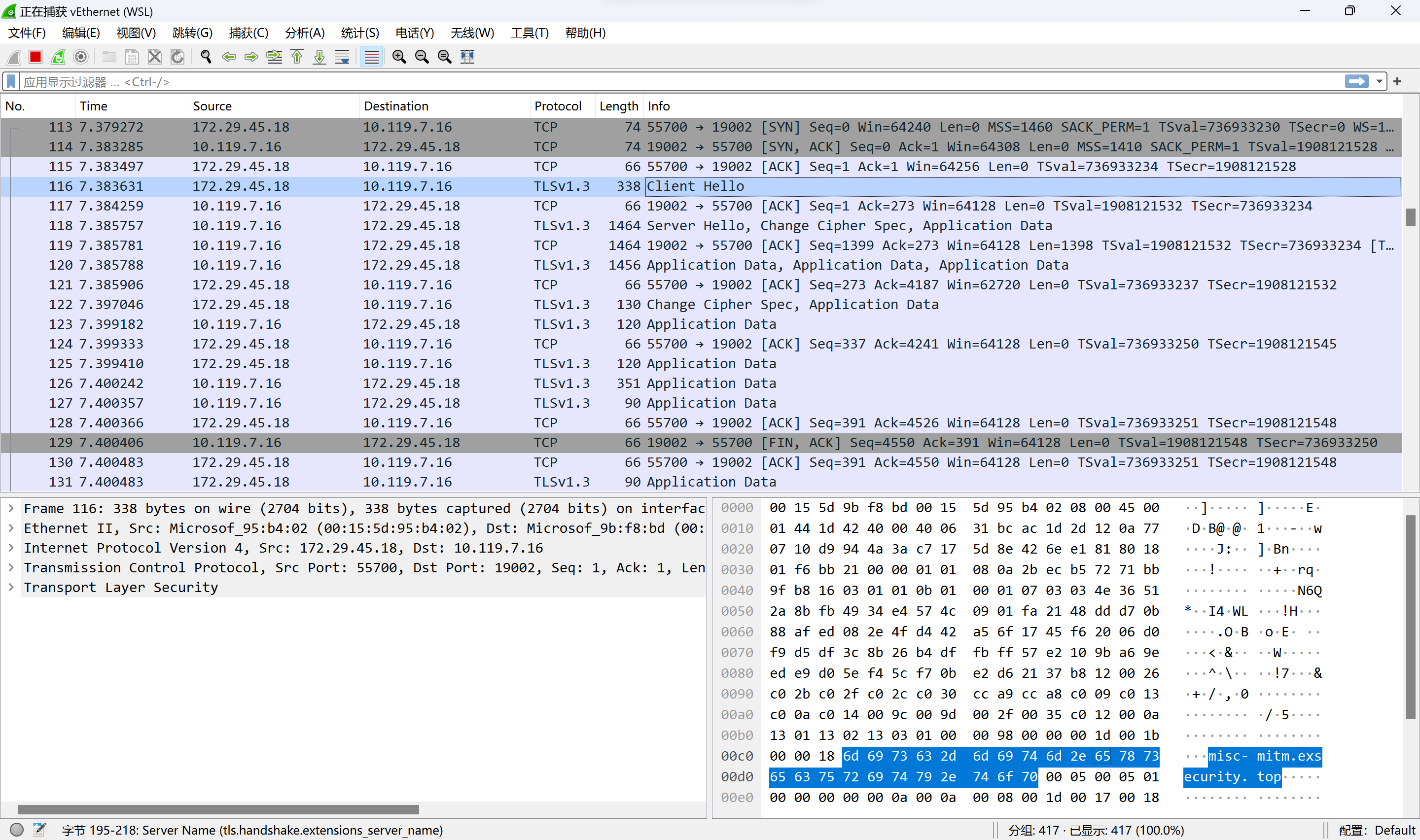Click the 配置: Default profile in status bar
The width and height of the screenshot is (1420, 840).
pyautogui.click(x=1377, y=830)
